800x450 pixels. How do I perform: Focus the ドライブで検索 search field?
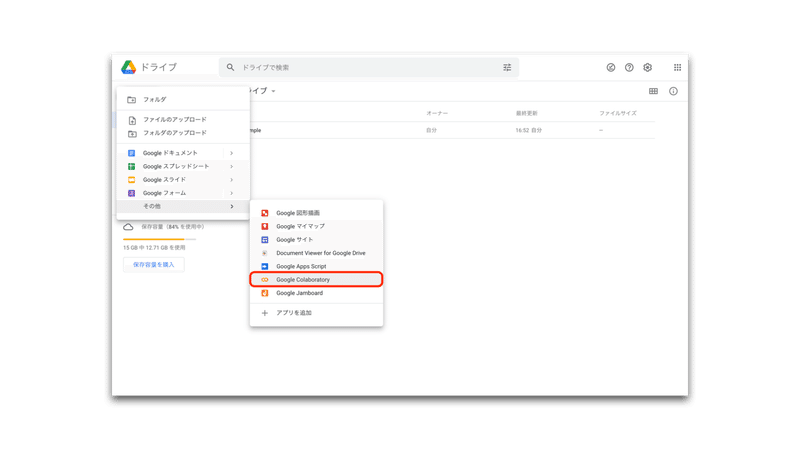click(x=368, y=67)
